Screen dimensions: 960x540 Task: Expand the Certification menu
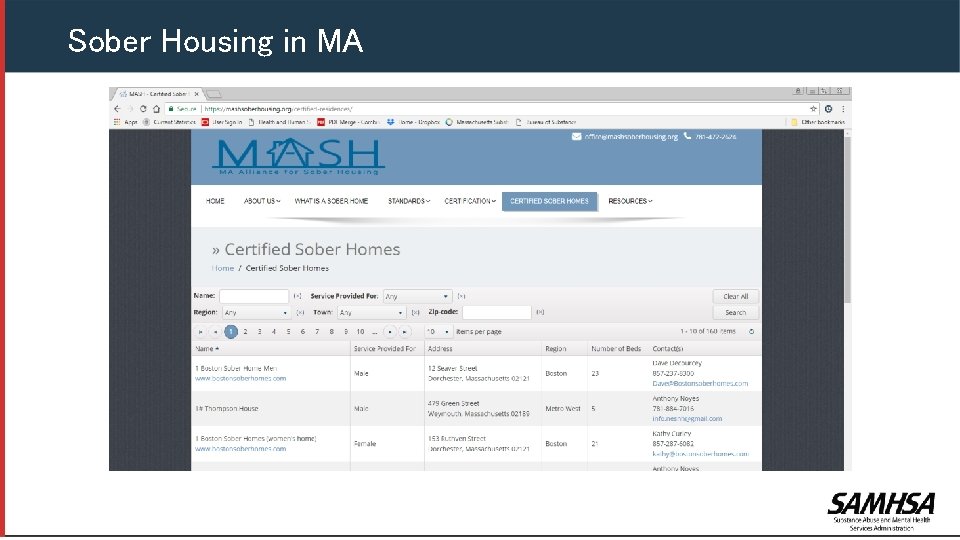tap(470, 201)
